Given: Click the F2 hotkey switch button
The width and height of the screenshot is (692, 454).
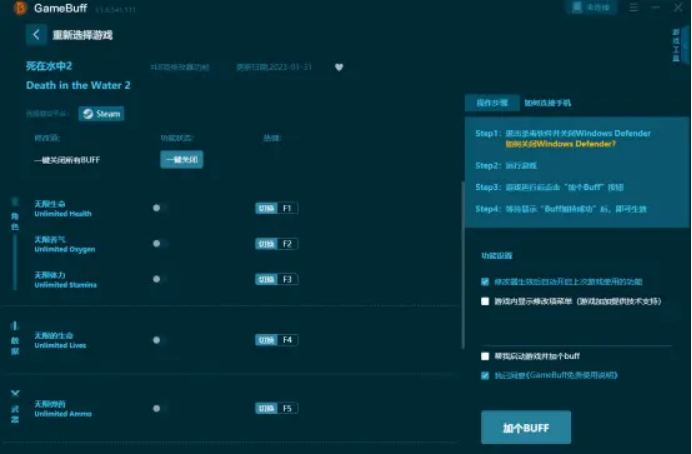Looking at the screenshot, I should [276, 244].
